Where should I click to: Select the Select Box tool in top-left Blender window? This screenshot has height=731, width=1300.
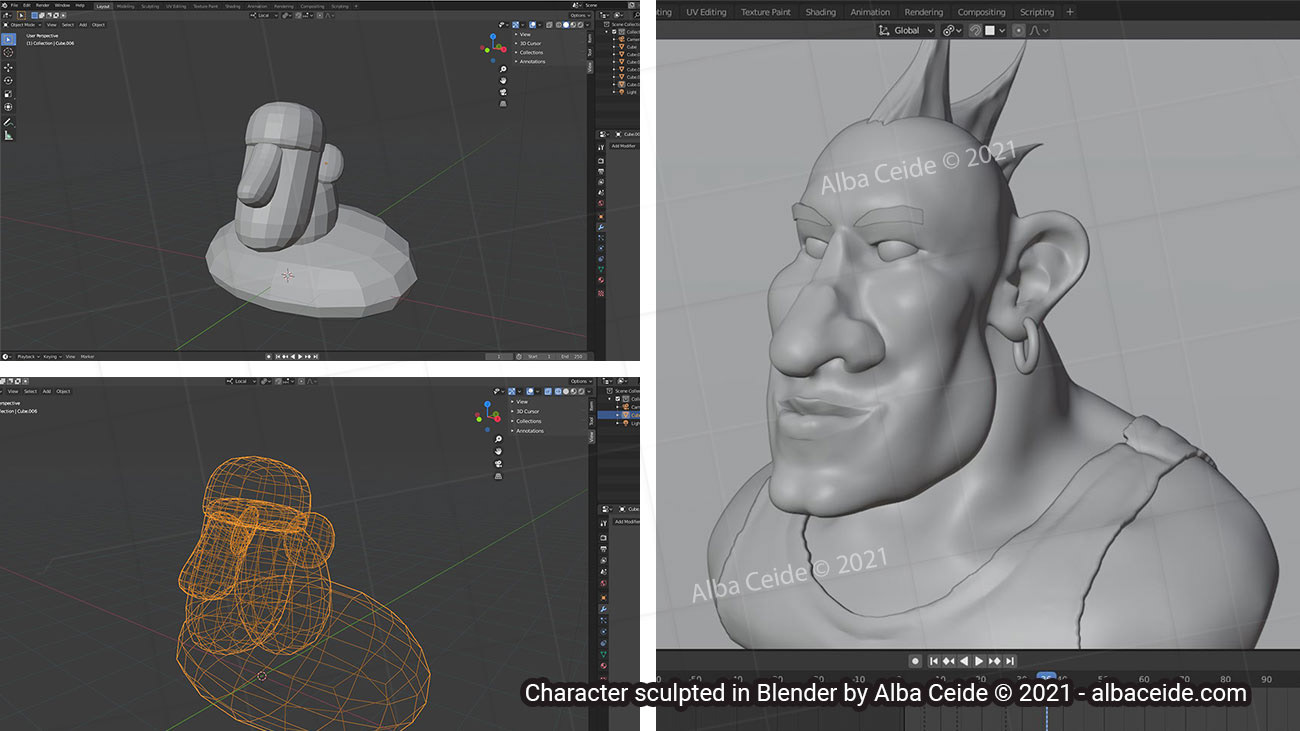pos(8,40)
